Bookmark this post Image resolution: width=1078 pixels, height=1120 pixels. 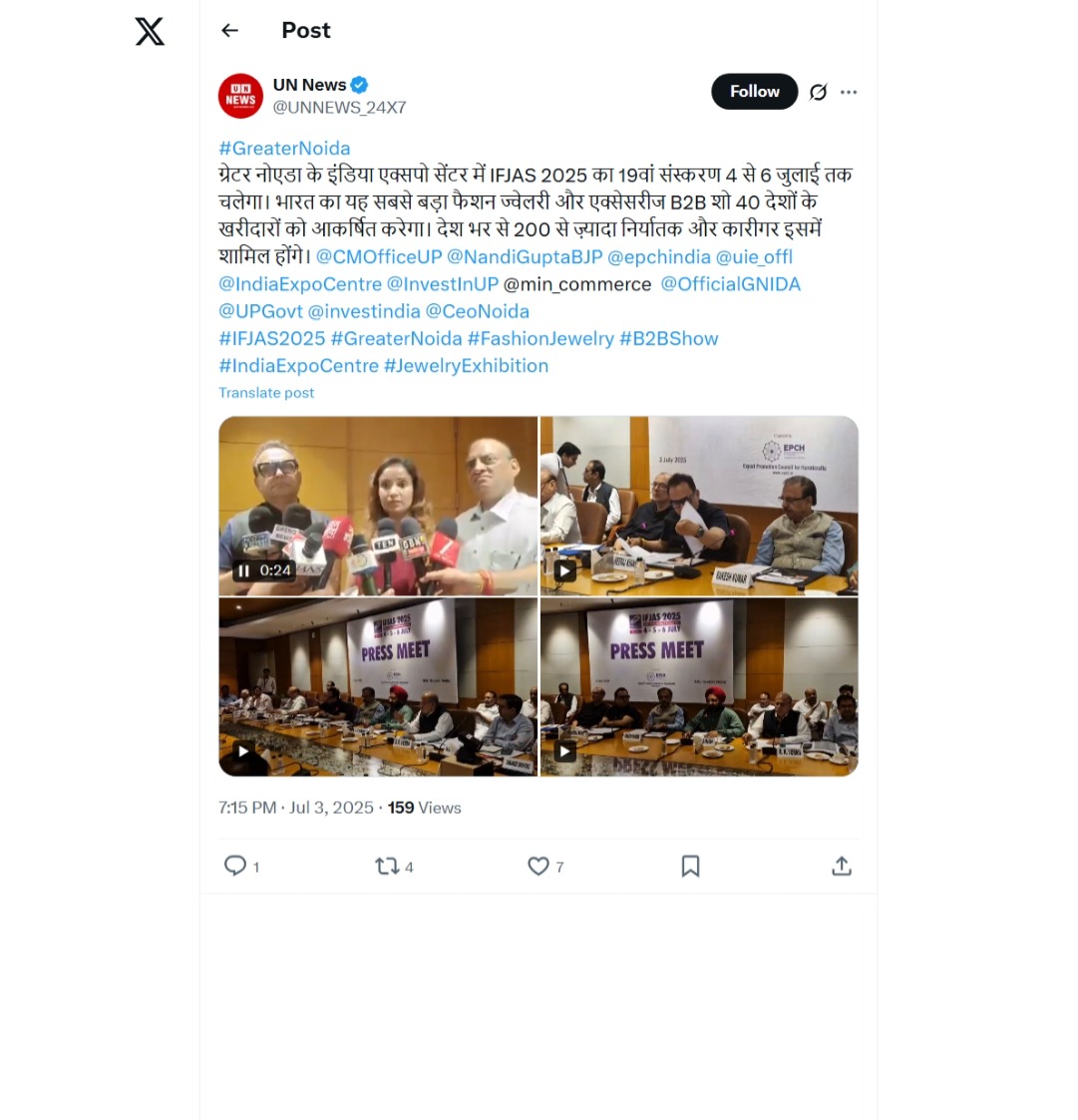pyautogui.click(x=690, y=867)
